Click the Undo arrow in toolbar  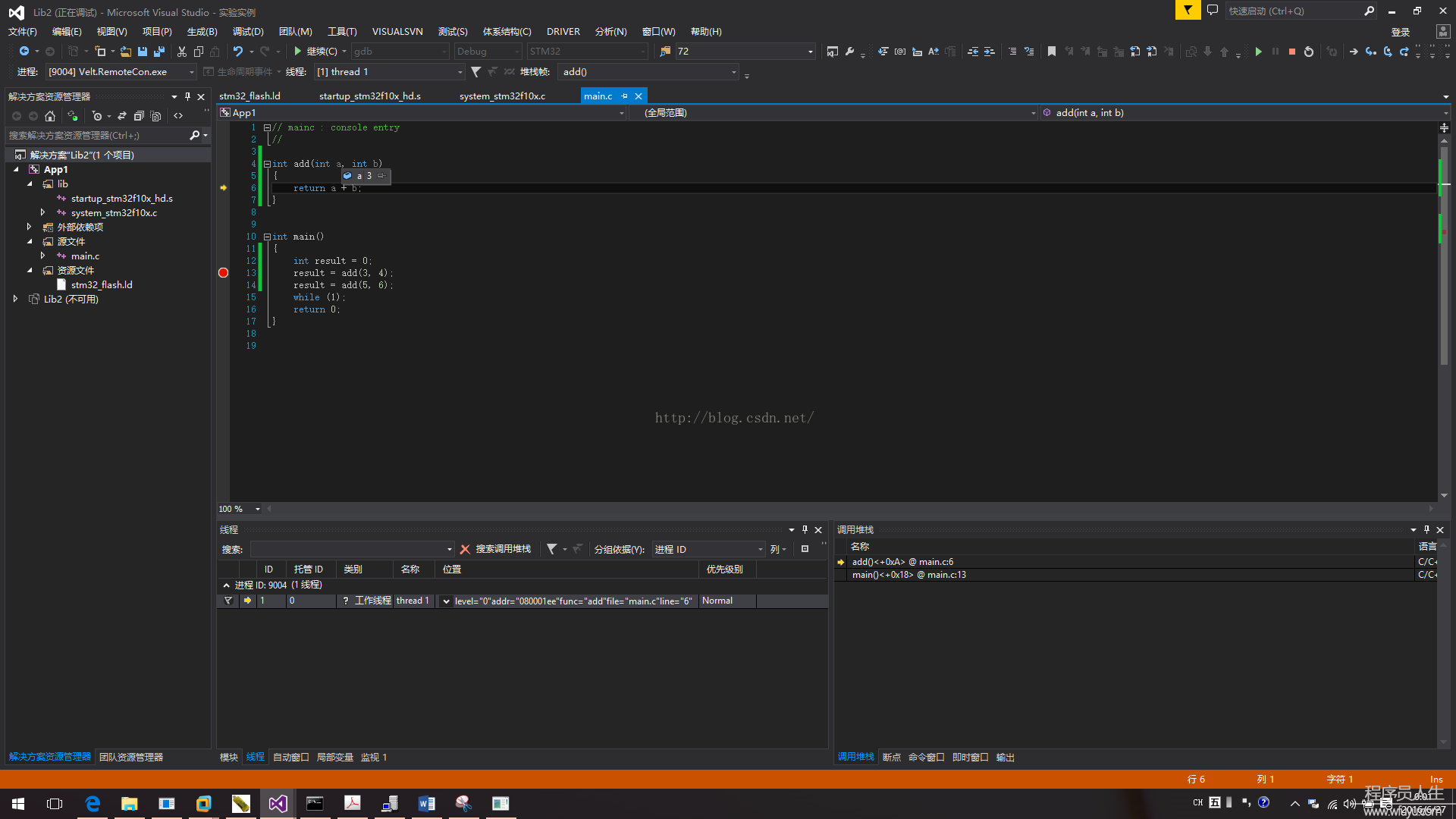tap(238, 52)
